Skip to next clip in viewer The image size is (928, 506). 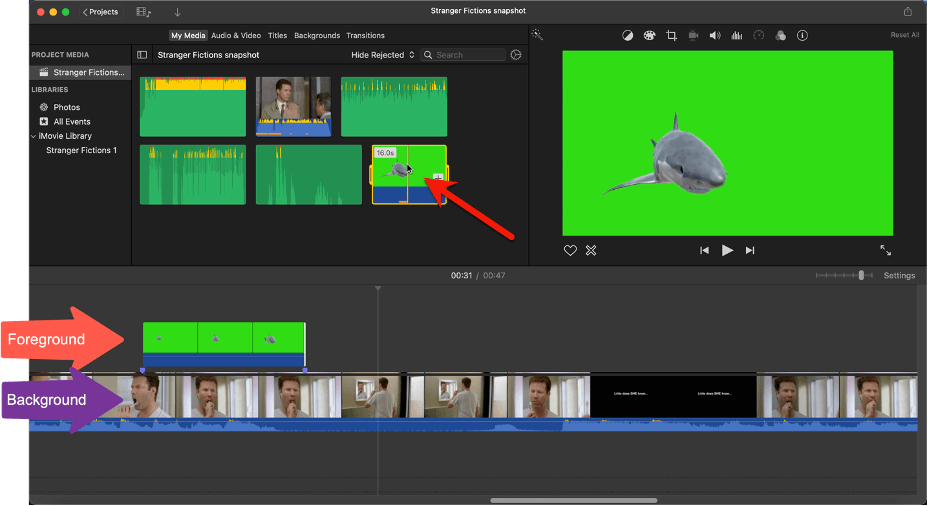pyautogui.click(x=750, y=250)
